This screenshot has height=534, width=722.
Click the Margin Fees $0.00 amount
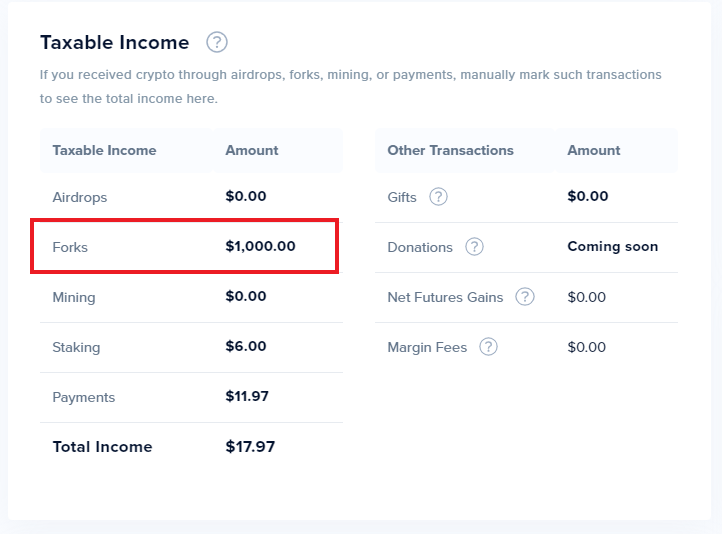pyautogui.click(x=586, y=347)
